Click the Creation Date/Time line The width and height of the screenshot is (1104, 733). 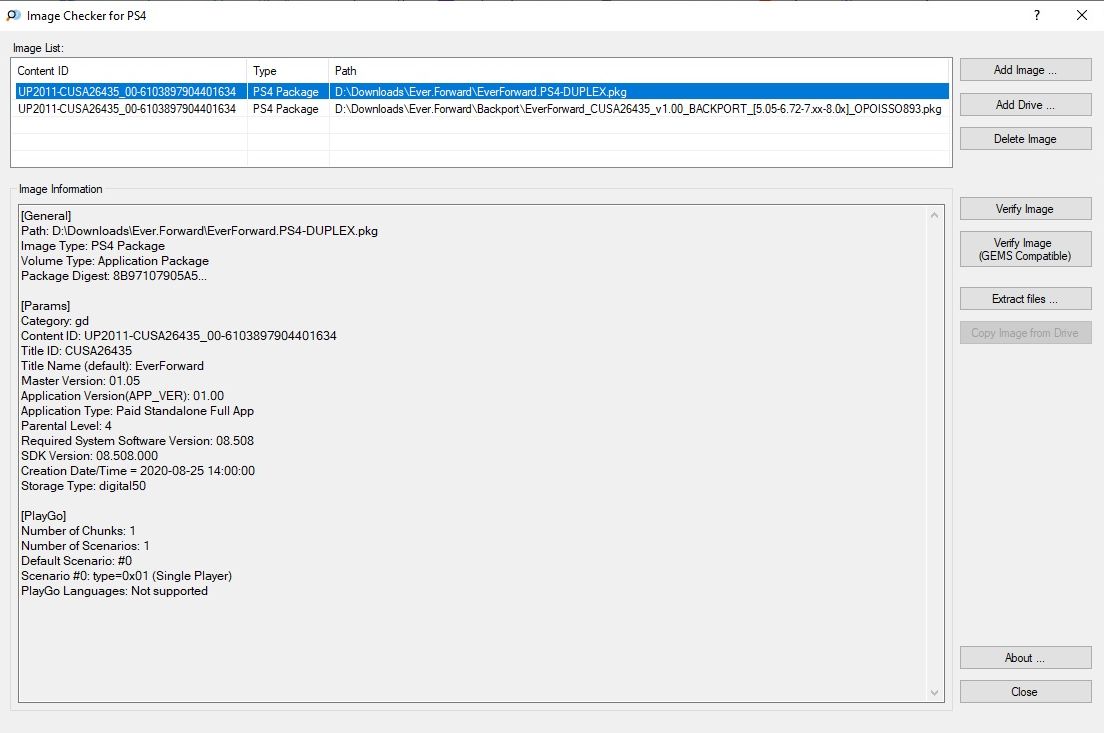click(138, 471)
